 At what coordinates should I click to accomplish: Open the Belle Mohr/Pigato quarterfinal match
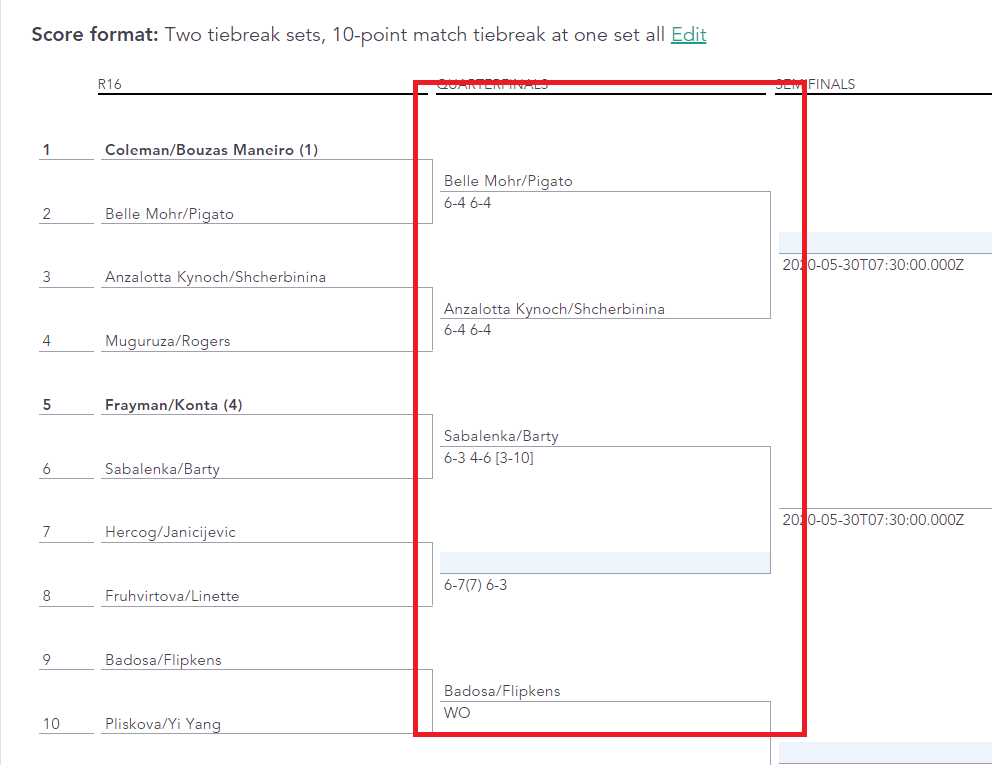click(508, 181)
